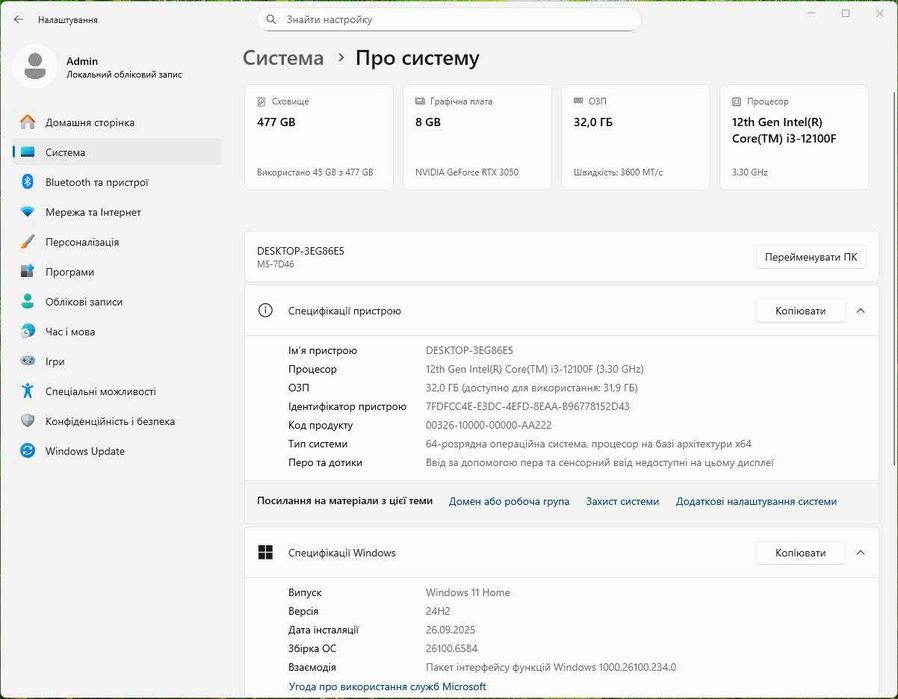Select Домашня сторінка in sidebar
The height and width of the screenshot is (699, 898).
click(x=90, y=122)
